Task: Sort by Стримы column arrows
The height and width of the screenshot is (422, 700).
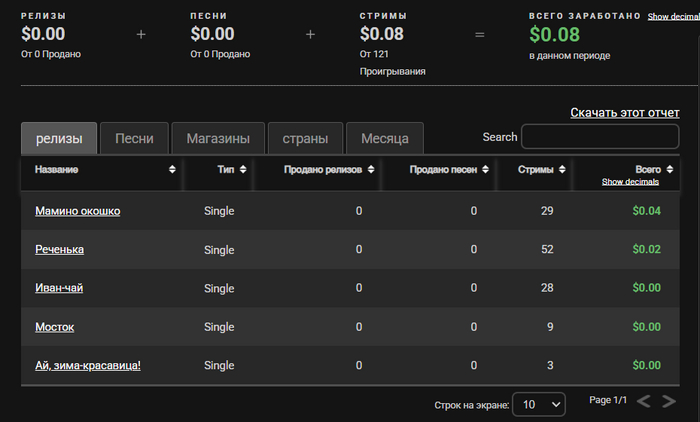Action: coord(562,170)
